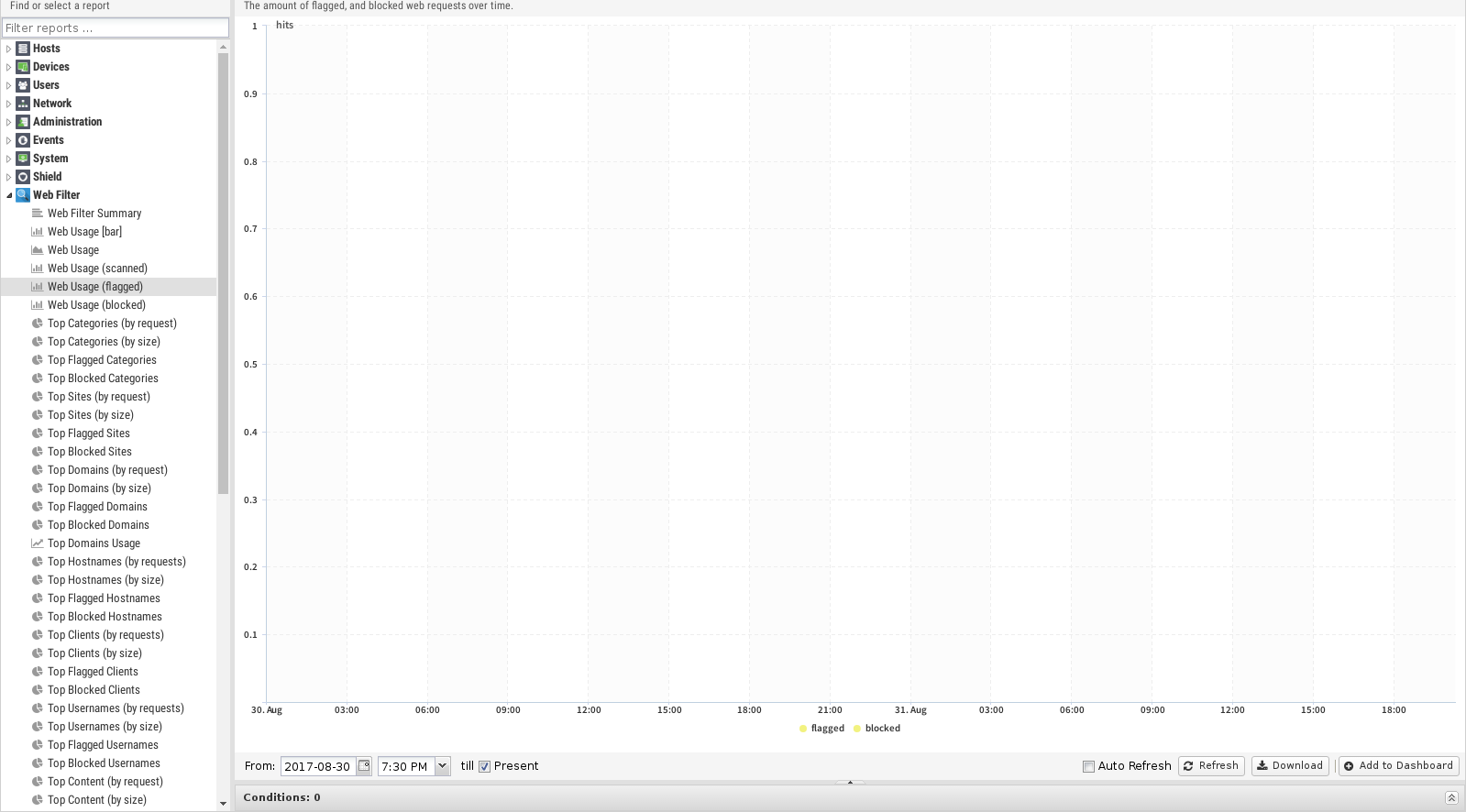Click scroll down arrow of report tree
1466x812 pixels.
tap(223, 804)
